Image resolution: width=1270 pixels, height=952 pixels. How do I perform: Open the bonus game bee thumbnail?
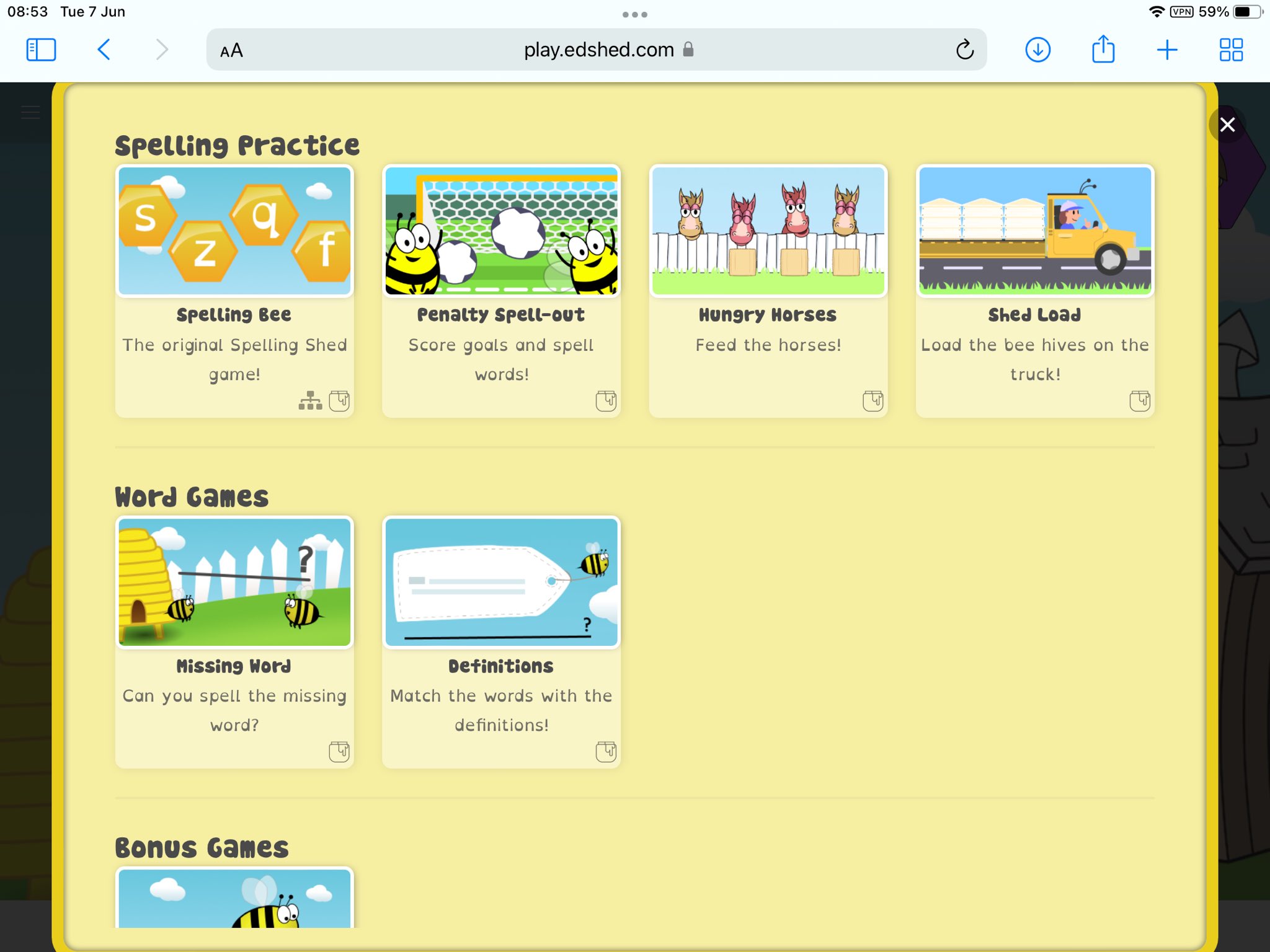234,898
